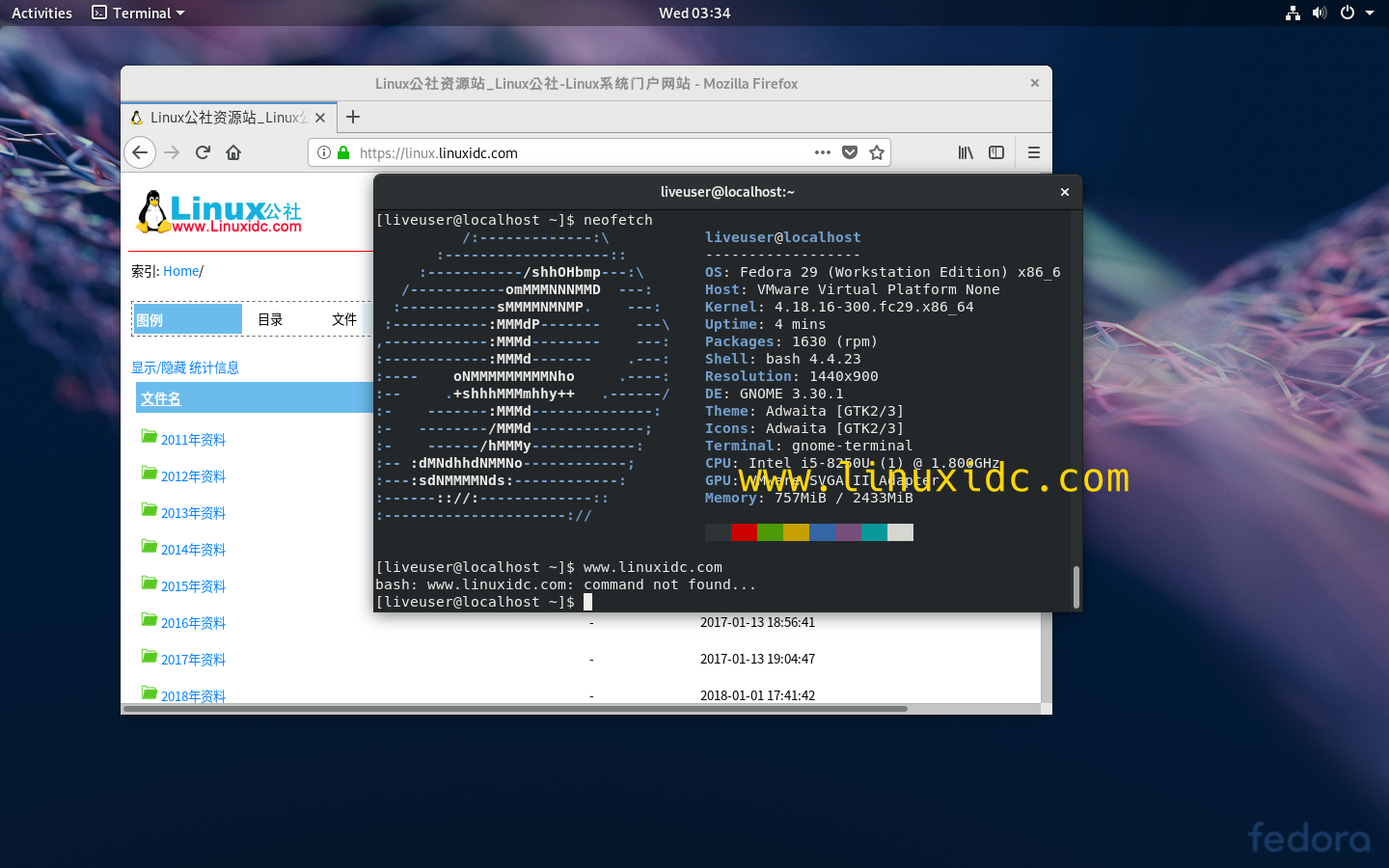Click the power icon in top bar
This screenshot has width=1389, height=868.
pos(1348,13)
